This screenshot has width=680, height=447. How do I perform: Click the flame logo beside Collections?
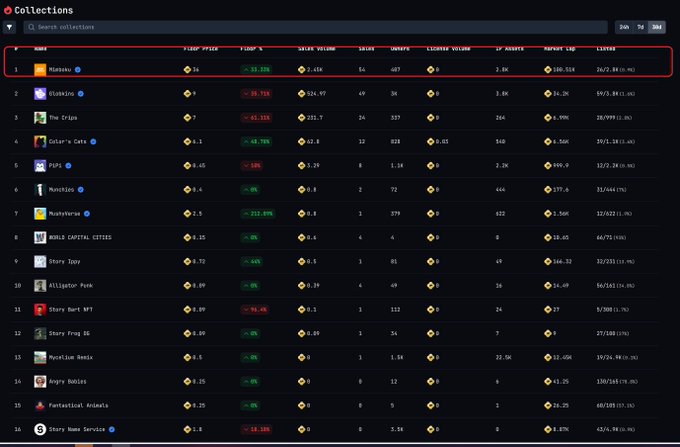coord(8,10)
